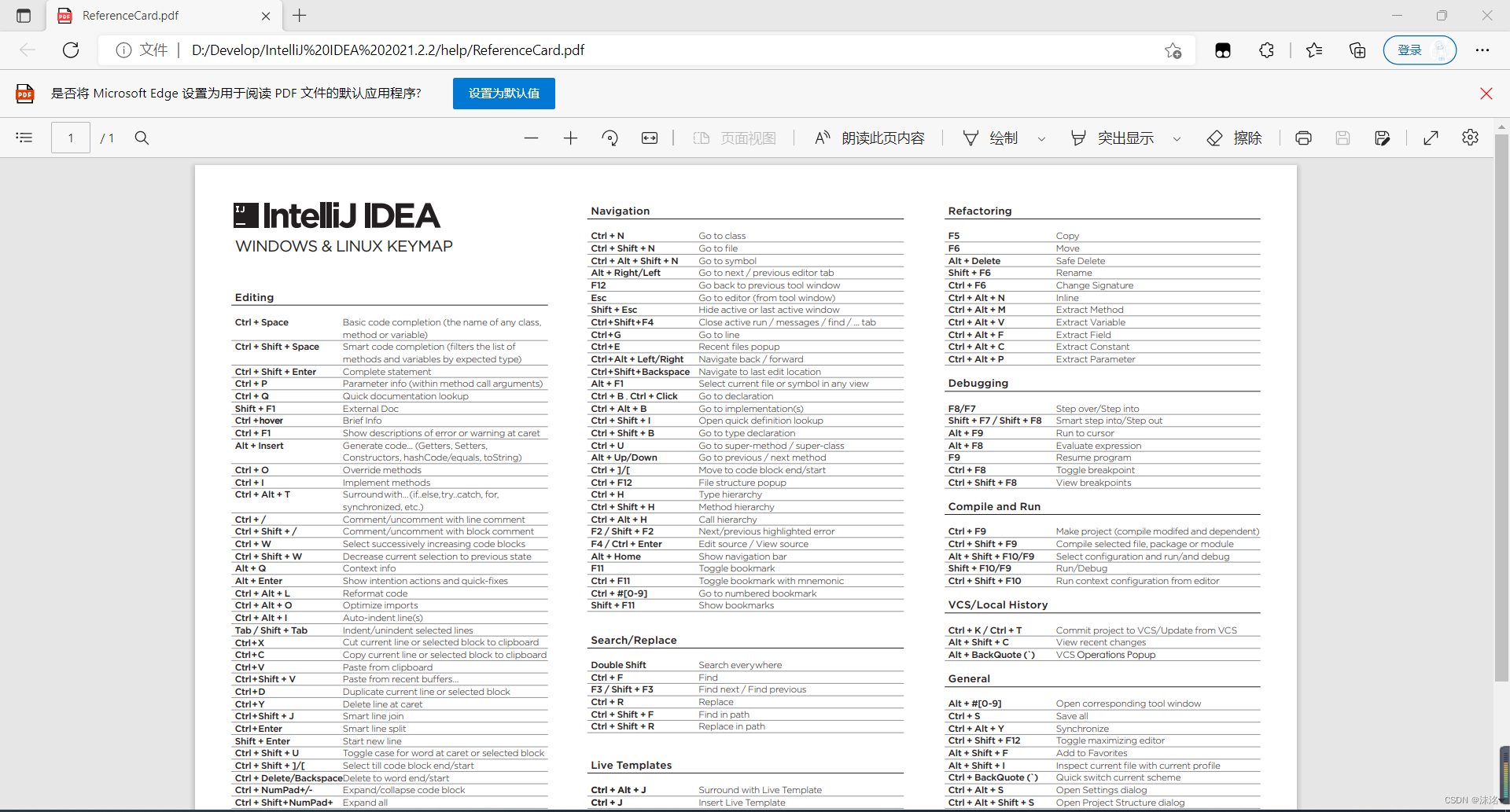Zoom out of the PDF

coord(532,138)
